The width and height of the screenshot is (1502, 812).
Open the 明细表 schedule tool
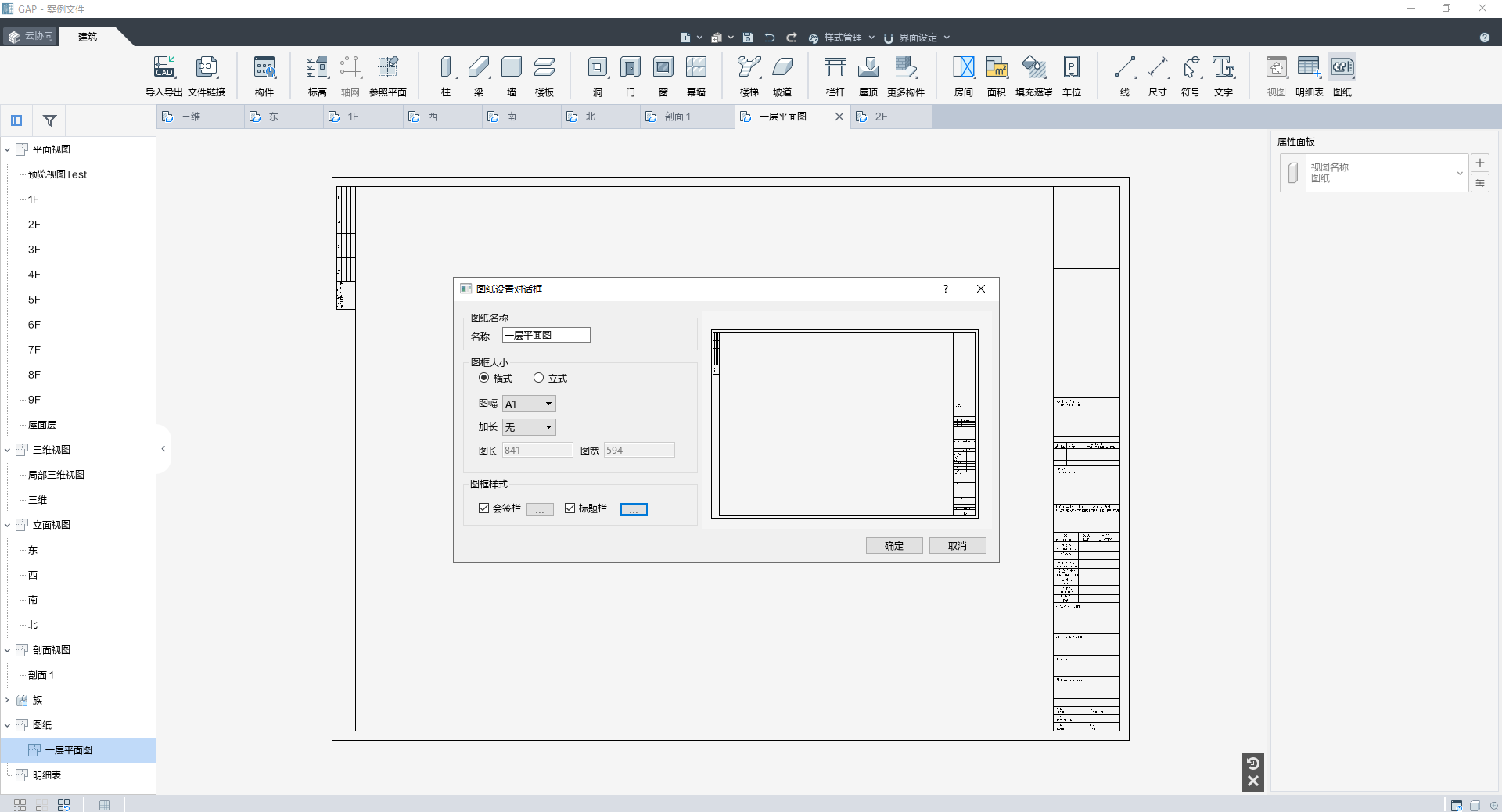click(1310, 76)
